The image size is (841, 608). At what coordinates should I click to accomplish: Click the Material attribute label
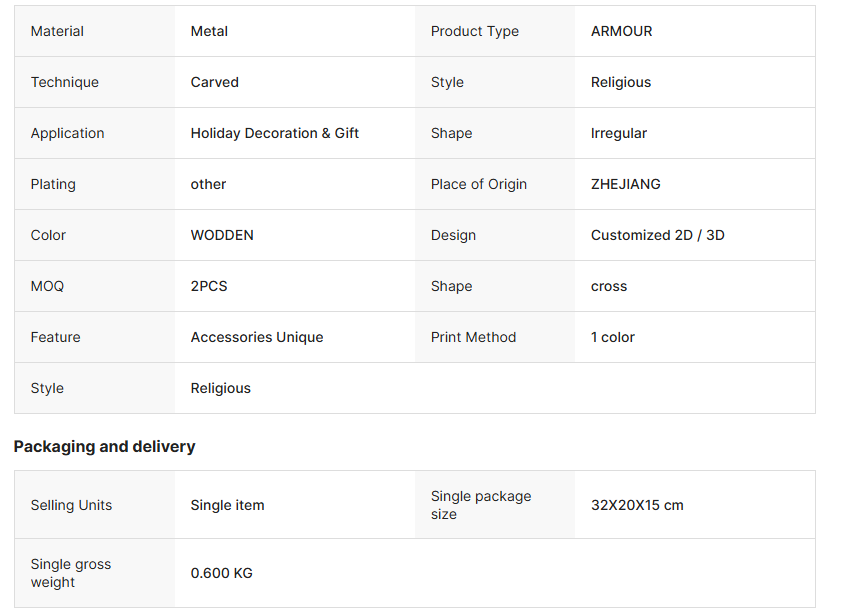[57, 31]
